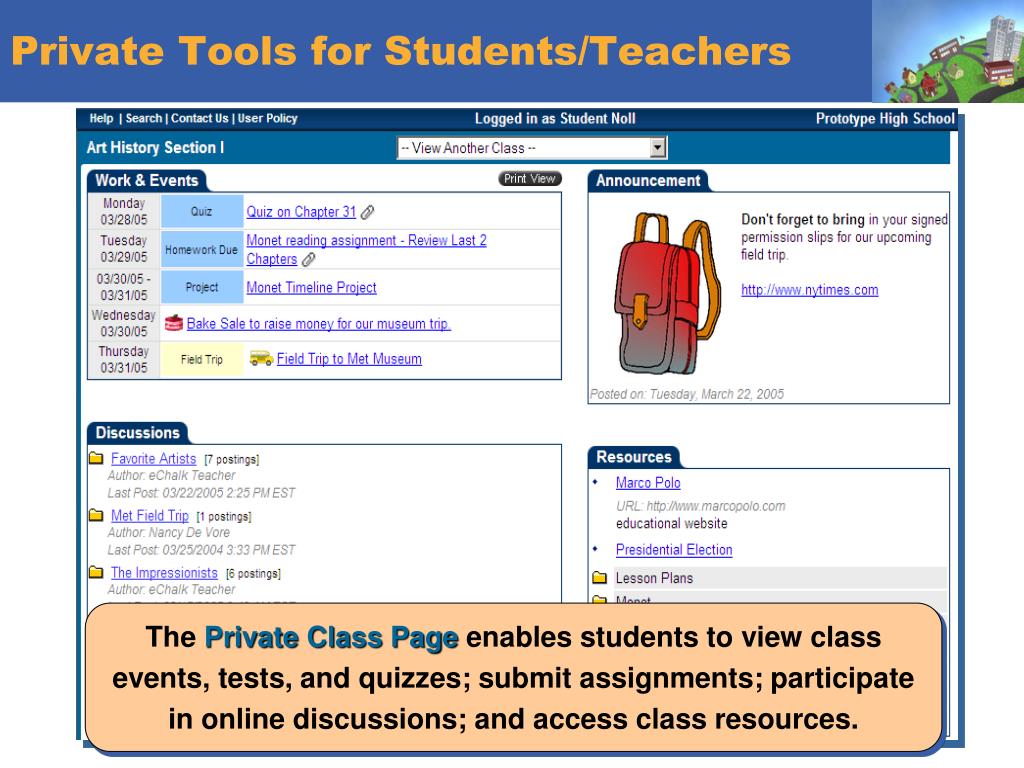
Task: Open Monet Timeline Project link
Action: click(312, 287)
